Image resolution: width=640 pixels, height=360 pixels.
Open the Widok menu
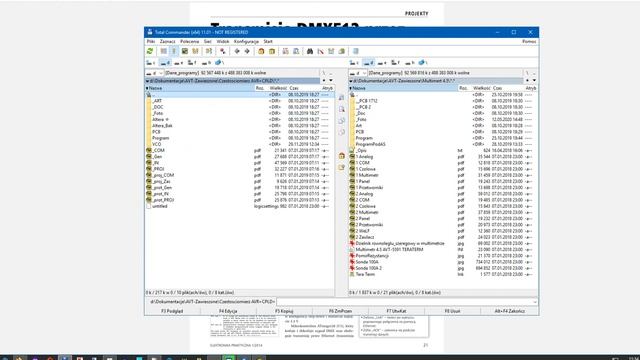pos(223,42)
